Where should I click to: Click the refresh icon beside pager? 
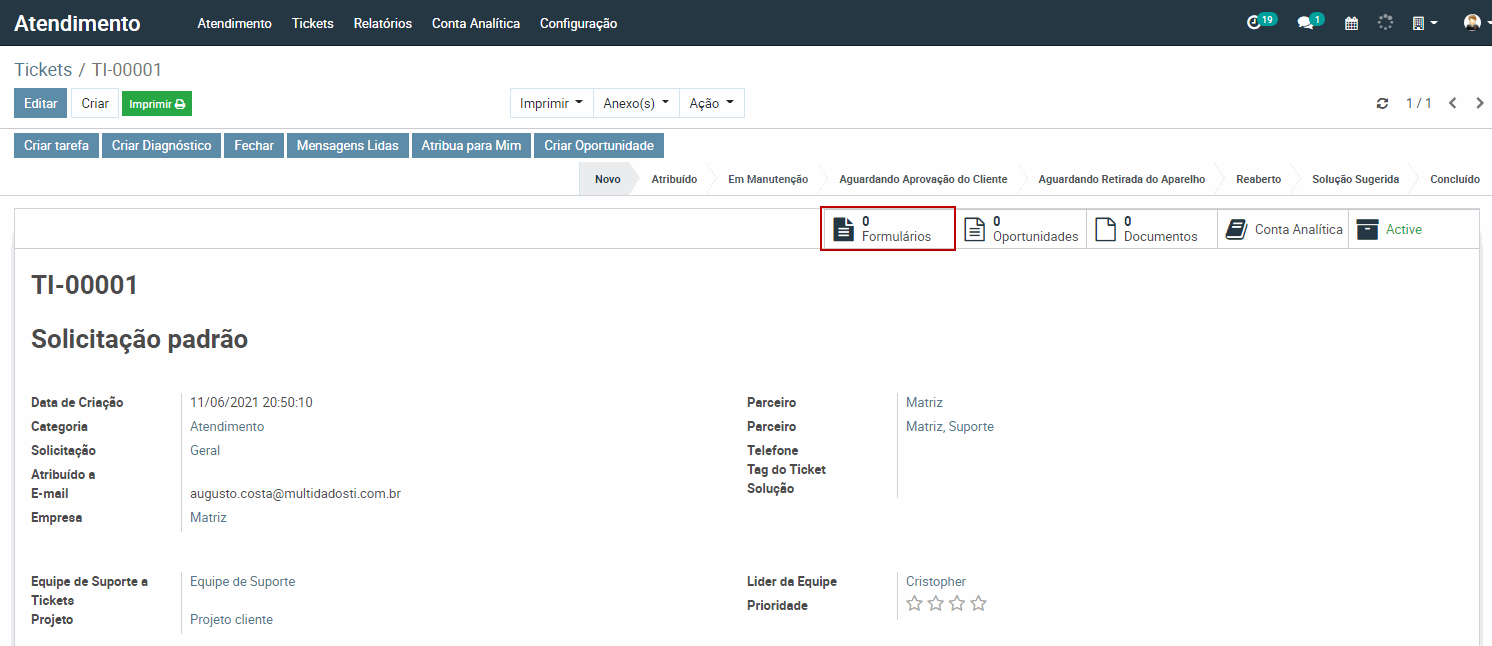[x=1383, y=103]
